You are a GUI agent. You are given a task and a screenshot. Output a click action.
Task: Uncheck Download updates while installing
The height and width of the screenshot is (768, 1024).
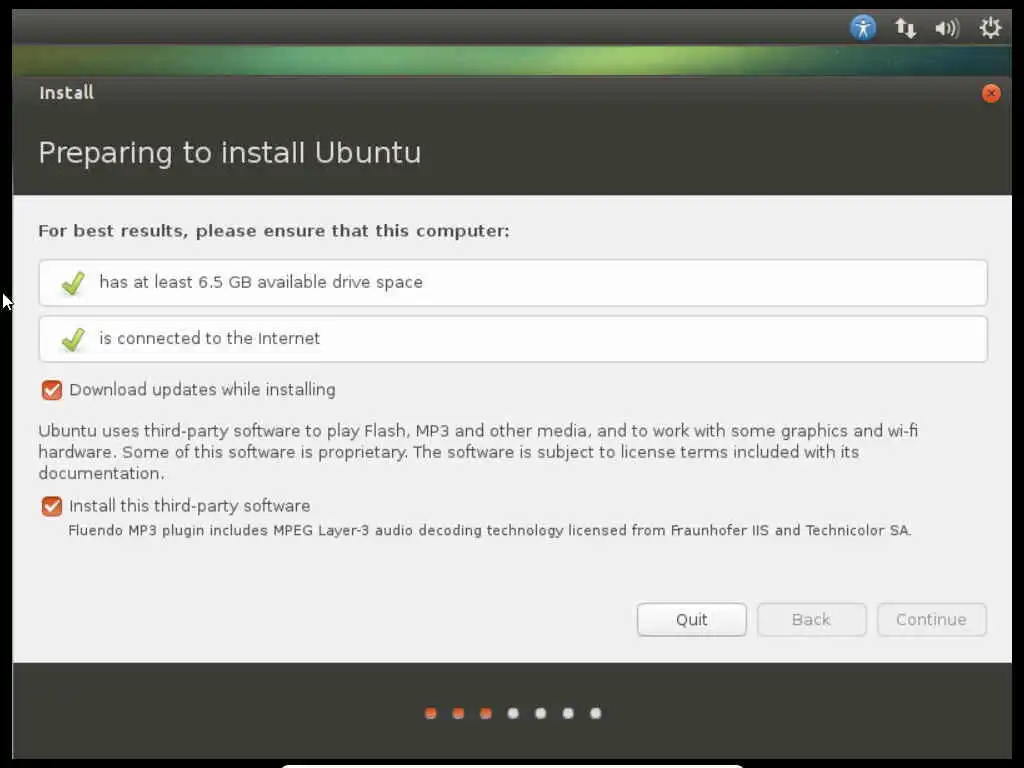tap(52, 390)
